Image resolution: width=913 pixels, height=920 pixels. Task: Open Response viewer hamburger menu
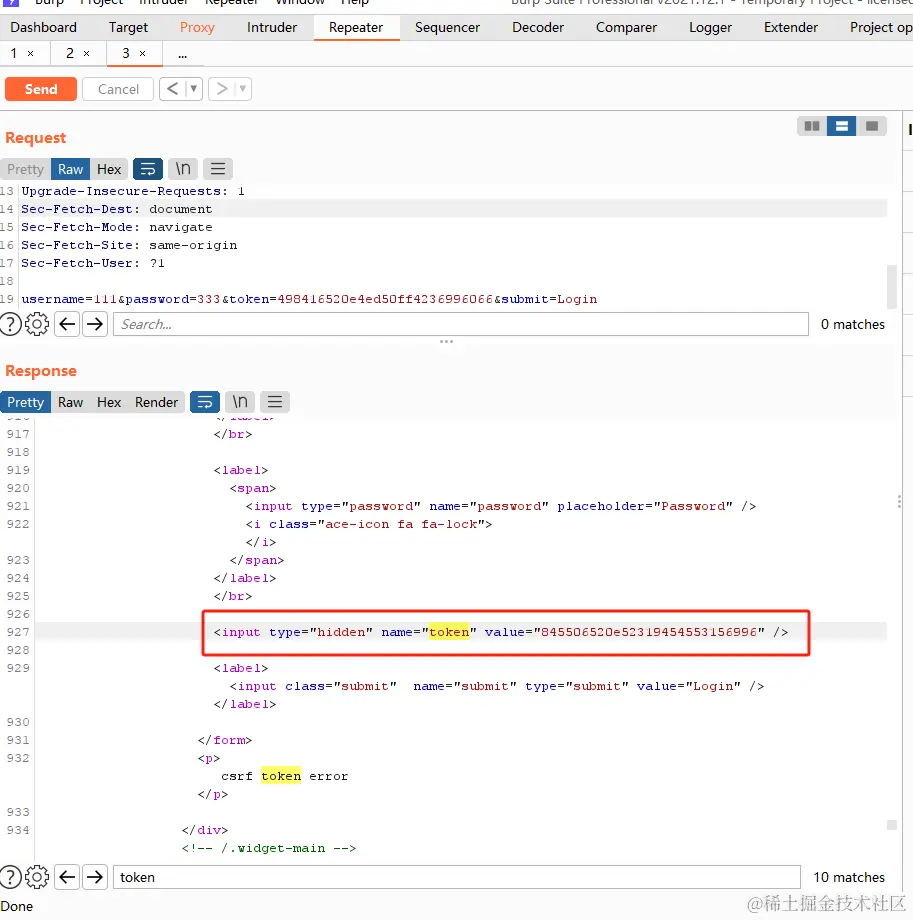coord(275,402)
